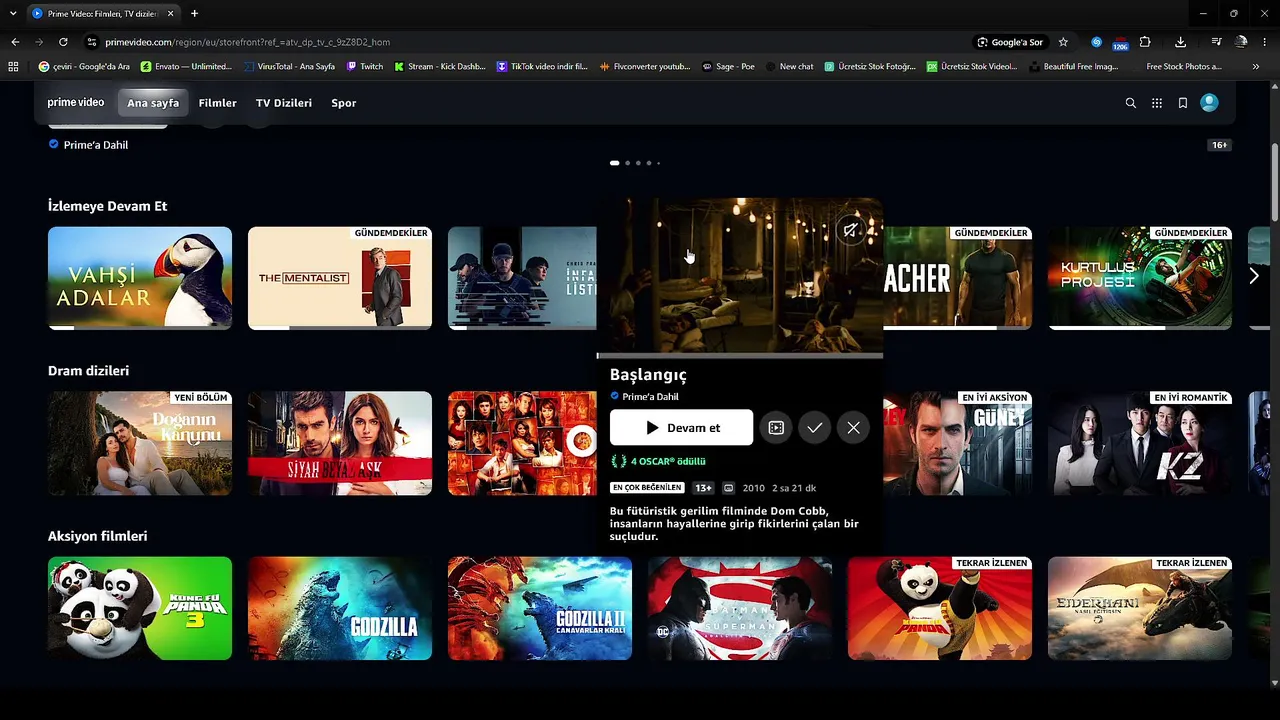Open Prime Video search magnifier
Screen dimensions: 1280x720
1131,103
